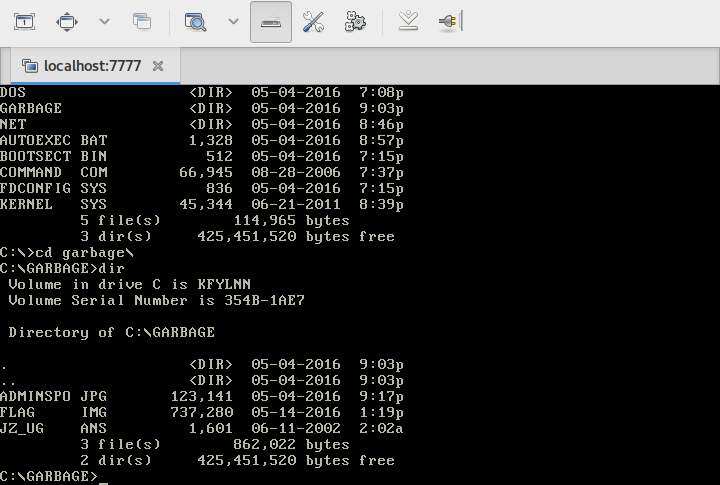
Task: Click the 06-11-2002 date value
Action: 296,429
